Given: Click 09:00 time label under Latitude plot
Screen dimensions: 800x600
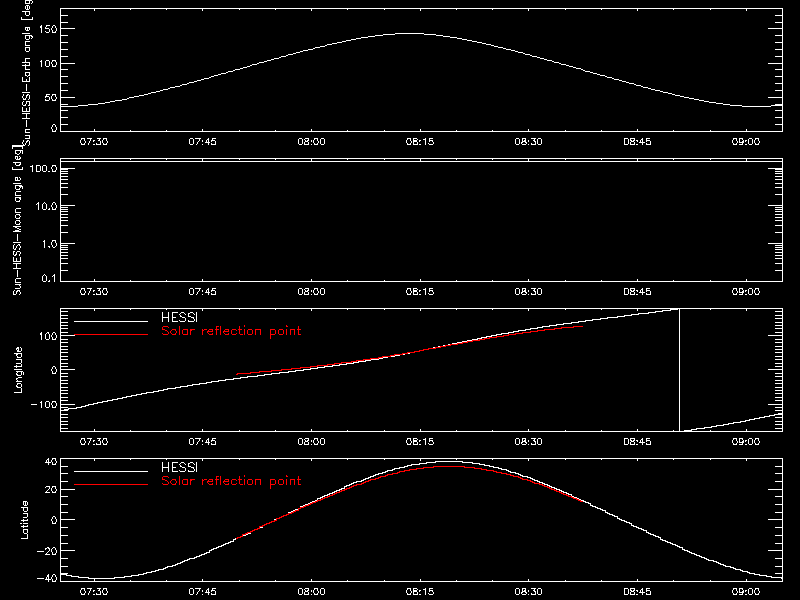Looking at the screenshot, I should [746, 592].
